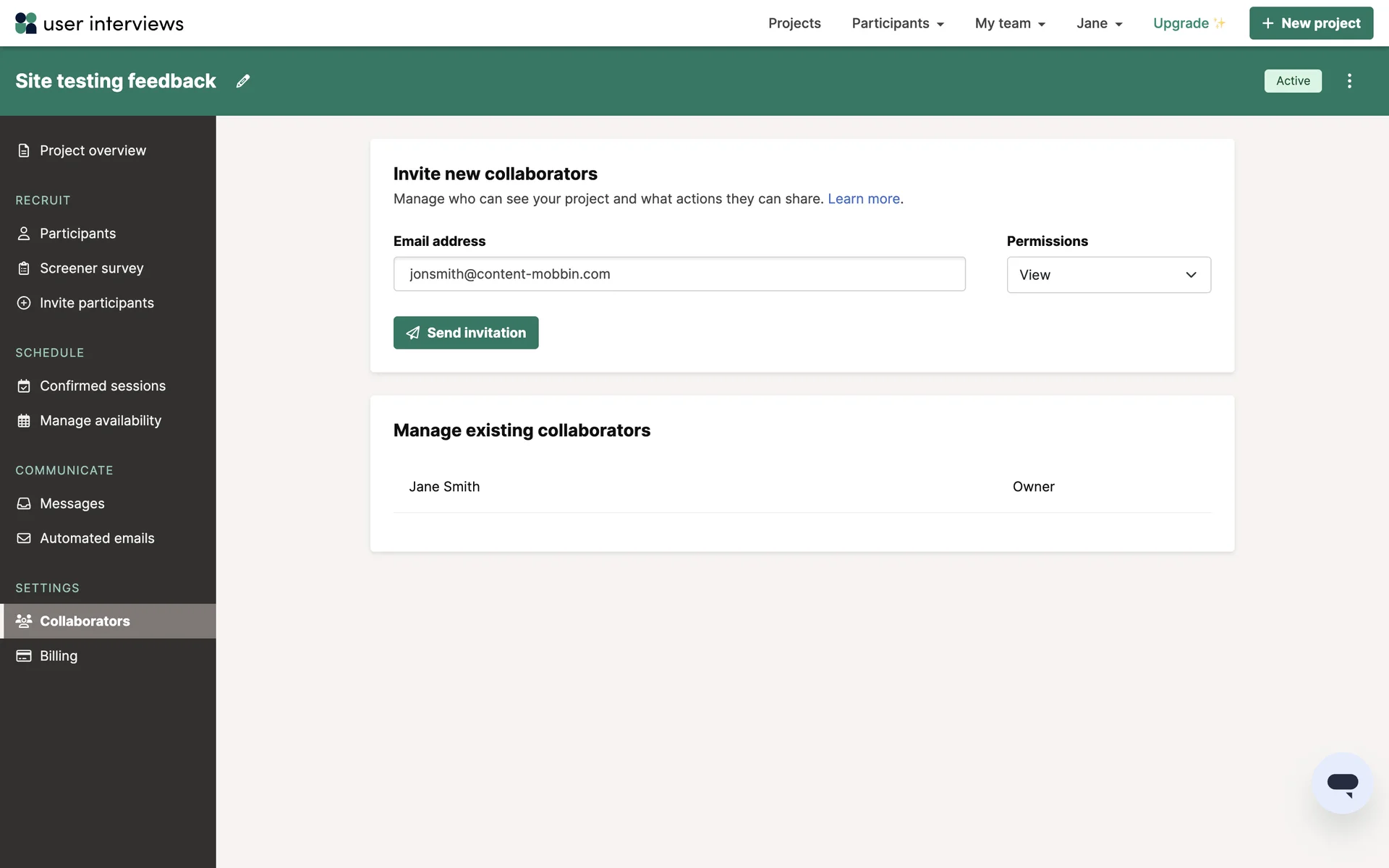Click the pencil icon to edit project title

(x=243, y=81)
